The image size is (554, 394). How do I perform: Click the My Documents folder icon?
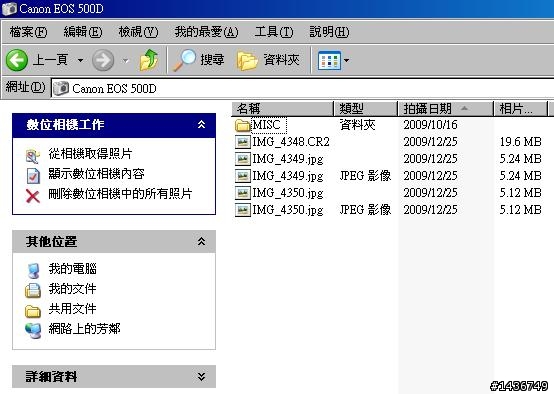pyautogui.click(x=33, y=290)
